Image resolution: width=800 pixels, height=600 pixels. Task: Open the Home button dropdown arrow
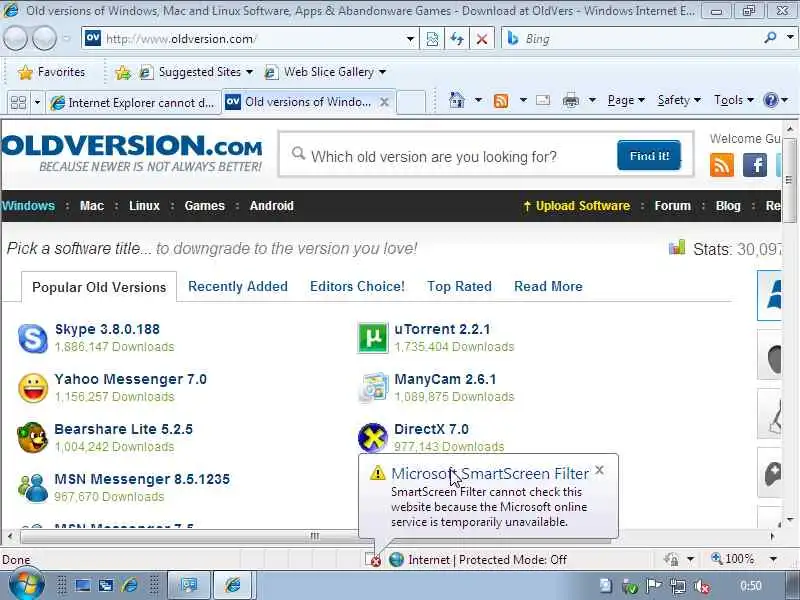click(478, 100)
